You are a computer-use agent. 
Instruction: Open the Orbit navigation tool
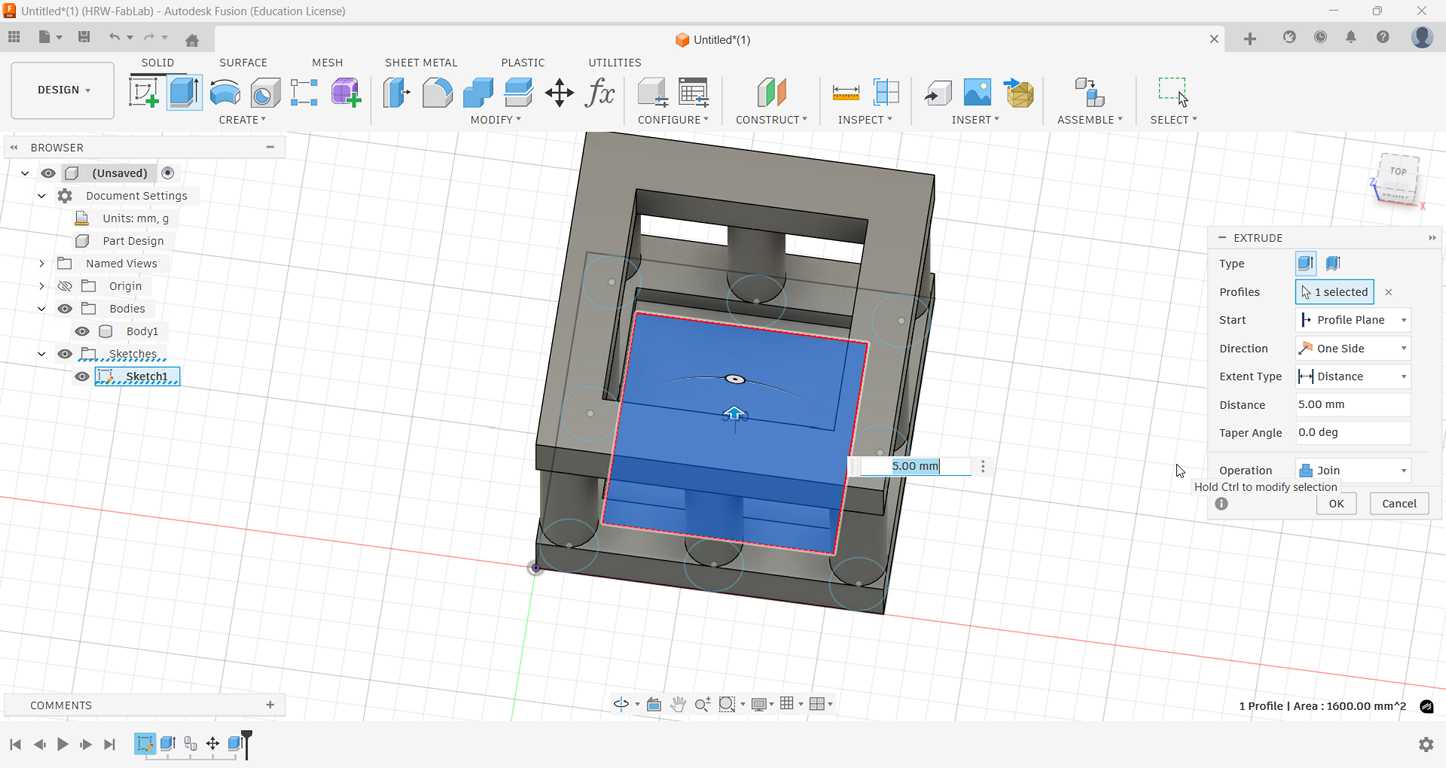click(x=621, y=704)
